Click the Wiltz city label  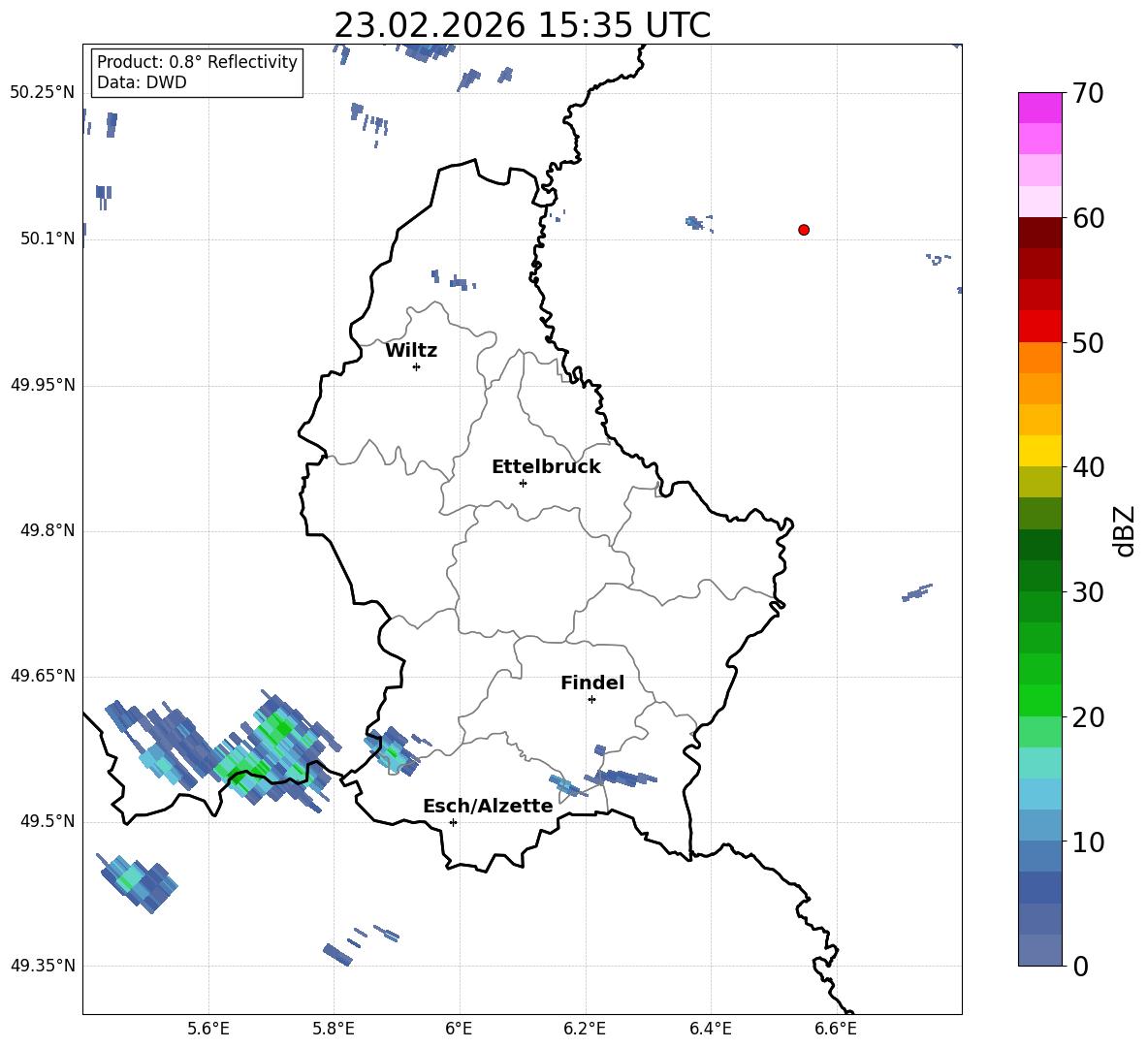(411, 351)
